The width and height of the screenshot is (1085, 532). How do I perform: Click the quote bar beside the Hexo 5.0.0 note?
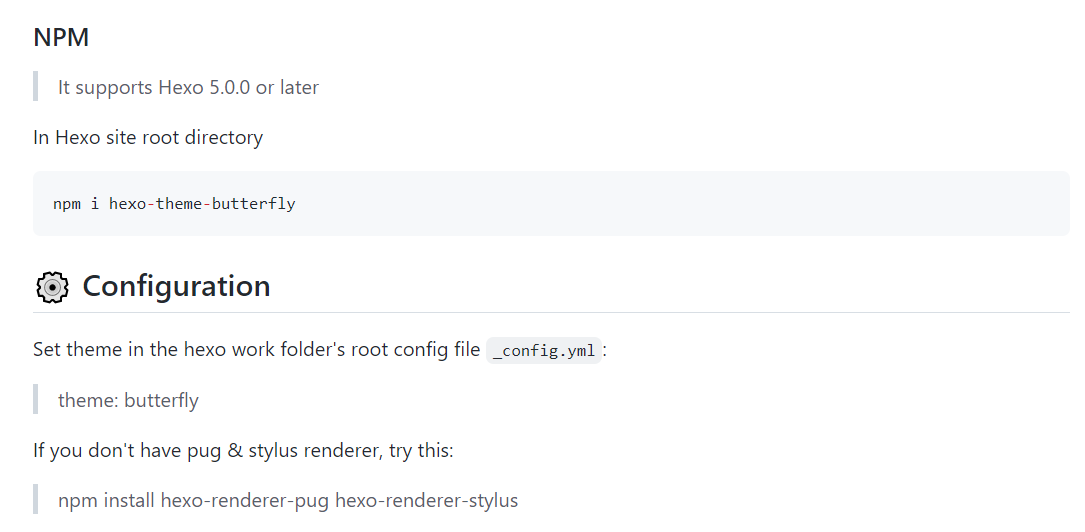[x=35, y=87]
